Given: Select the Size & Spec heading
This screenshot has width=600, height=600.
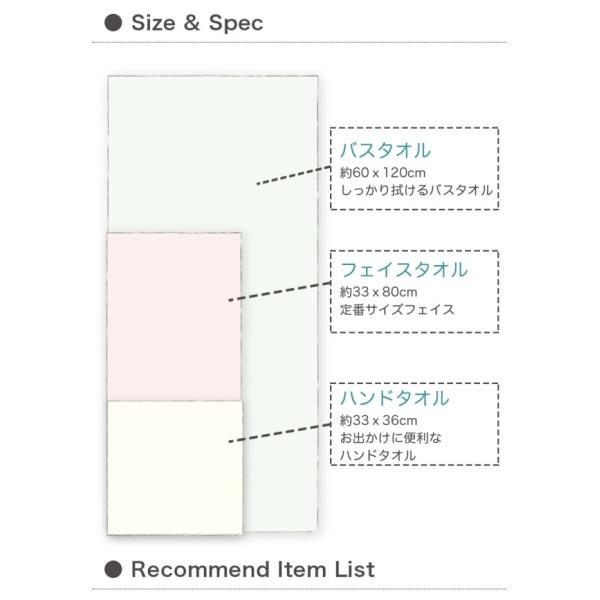Looking at the screenshot, I should point(197,23).
